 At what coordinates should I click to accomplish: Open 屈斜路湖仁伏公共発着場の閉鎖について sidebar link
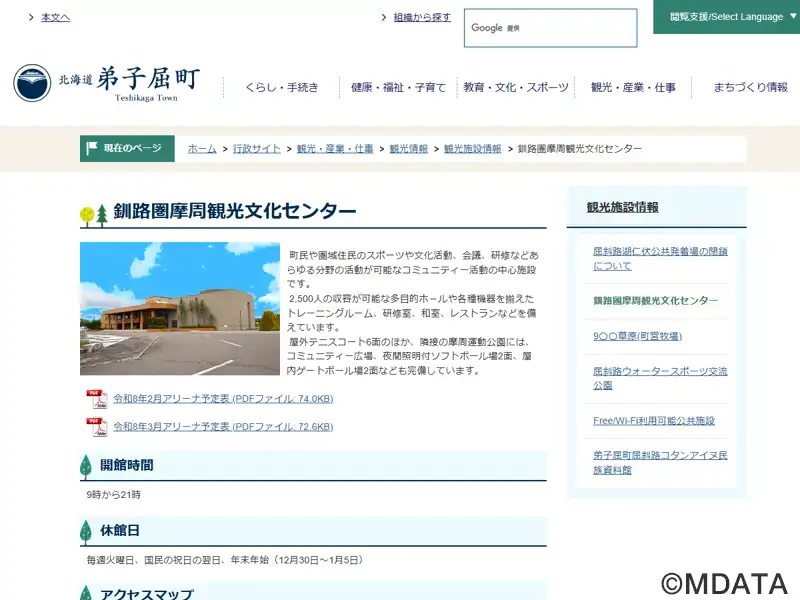(660, 258)
